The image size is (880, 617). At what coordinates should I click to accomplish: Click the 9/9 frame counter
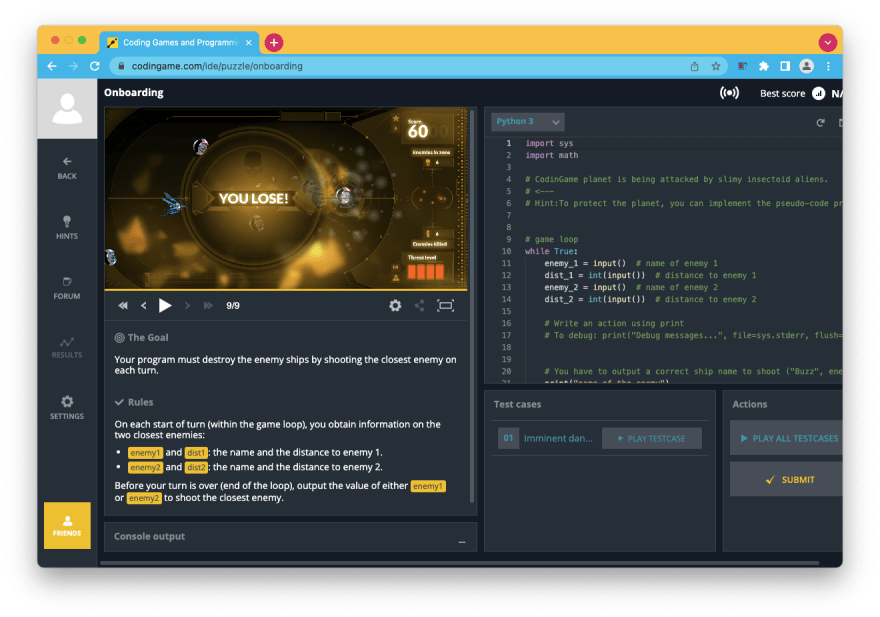pos(233,305)
